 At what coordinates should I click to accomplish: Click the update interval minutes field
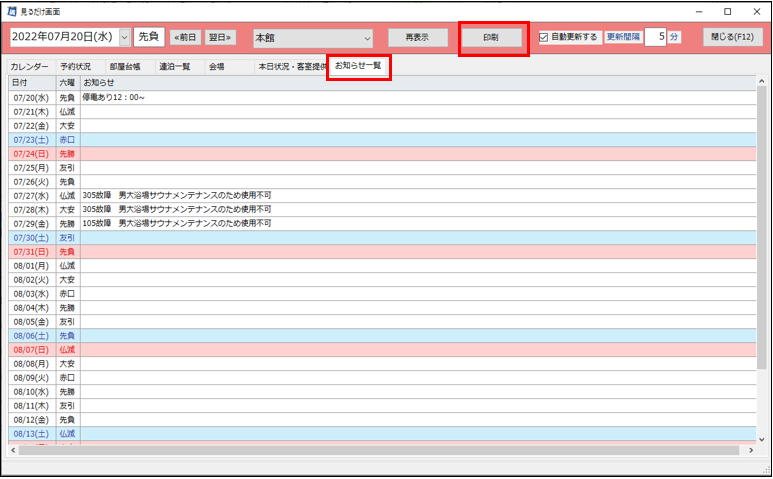655,37
